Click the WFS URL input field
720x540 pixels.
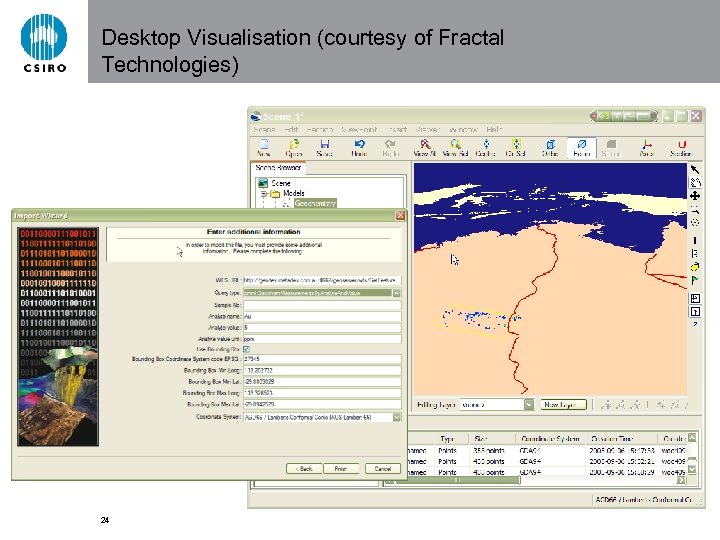[322, 280]
